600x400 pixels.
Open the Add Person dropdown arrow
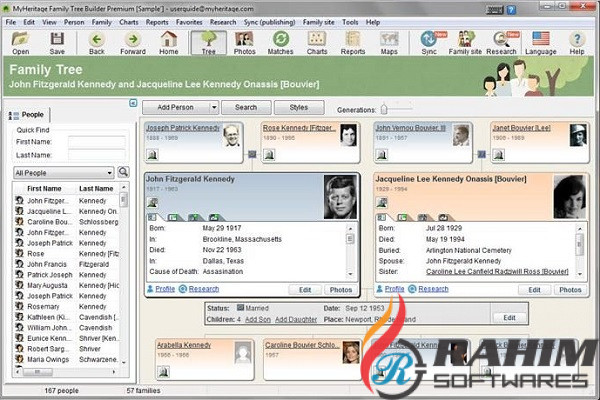pos(214,108)
